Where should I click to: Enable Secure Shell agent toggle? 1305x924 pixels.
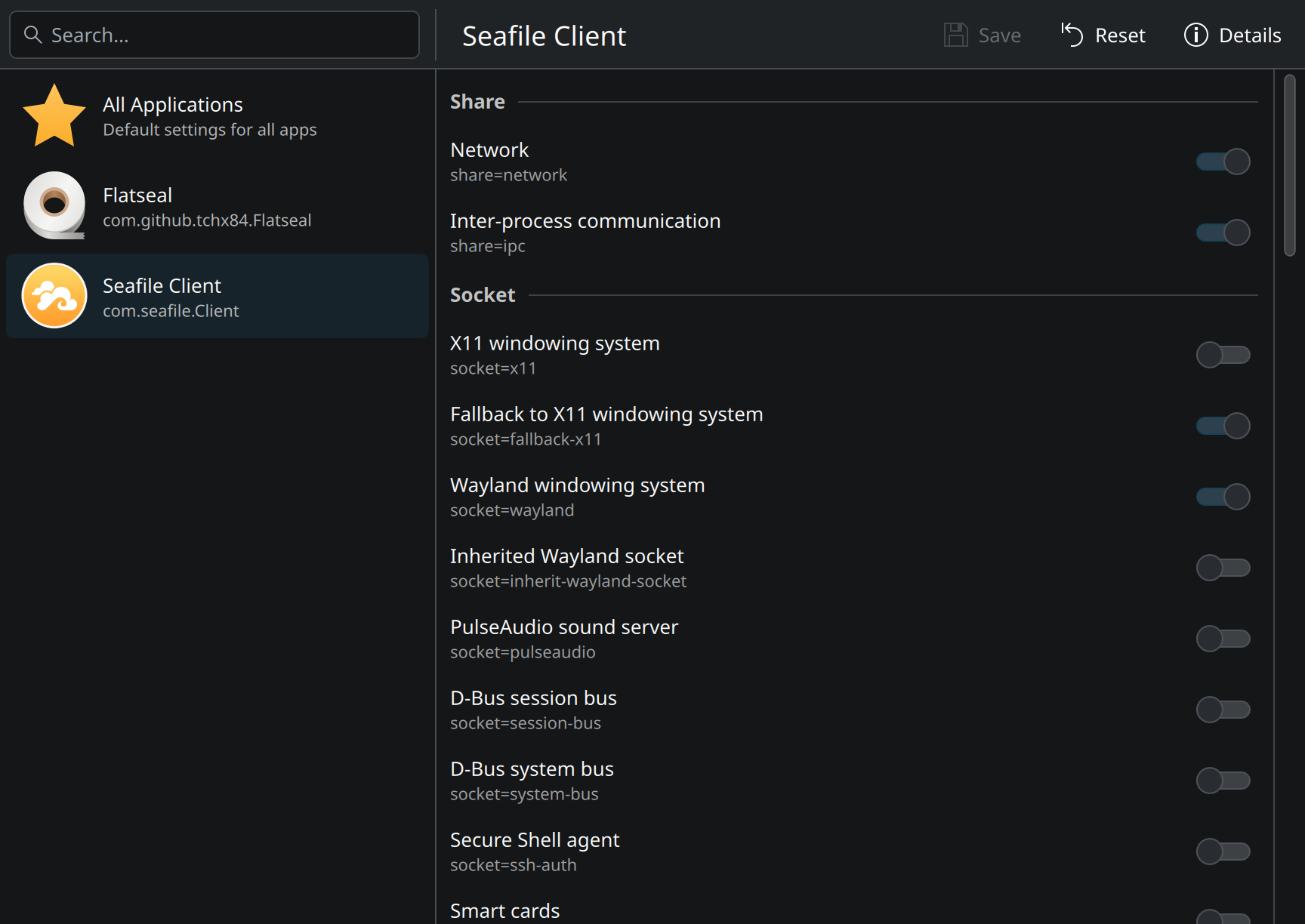pyautogui.click(x=1223, y=852)
